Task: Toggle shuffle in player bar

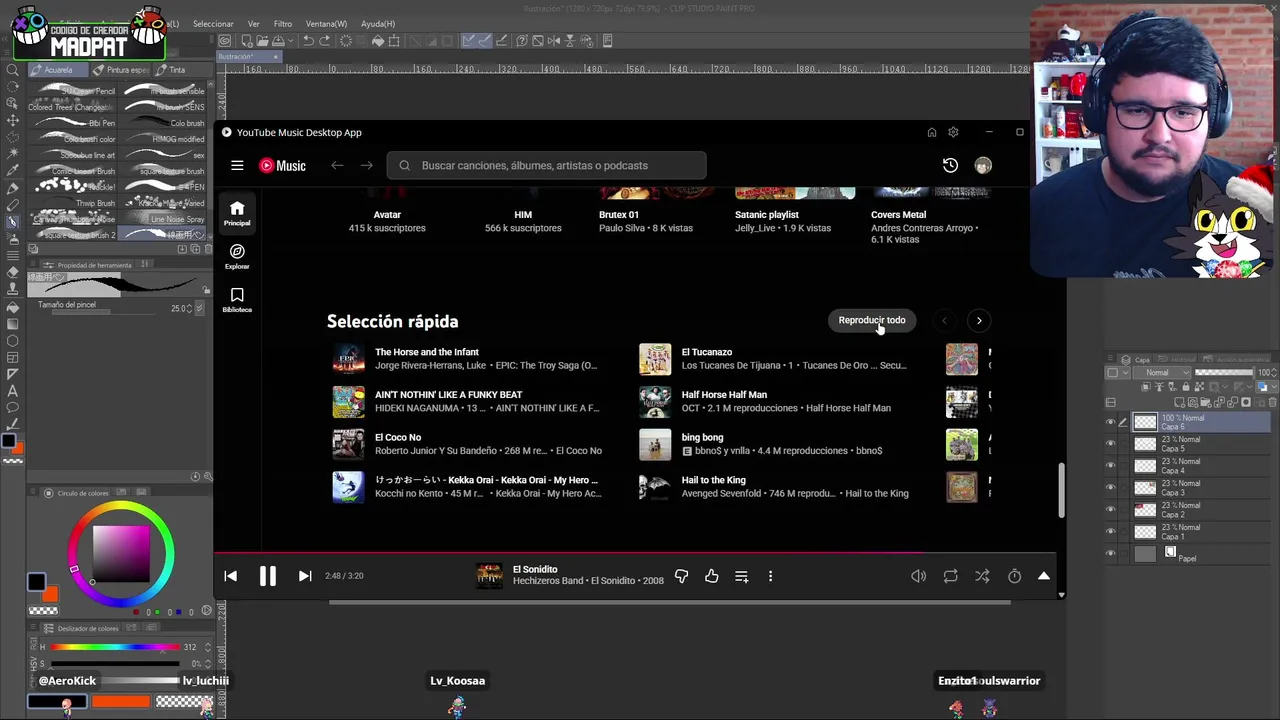Action: 982,576
